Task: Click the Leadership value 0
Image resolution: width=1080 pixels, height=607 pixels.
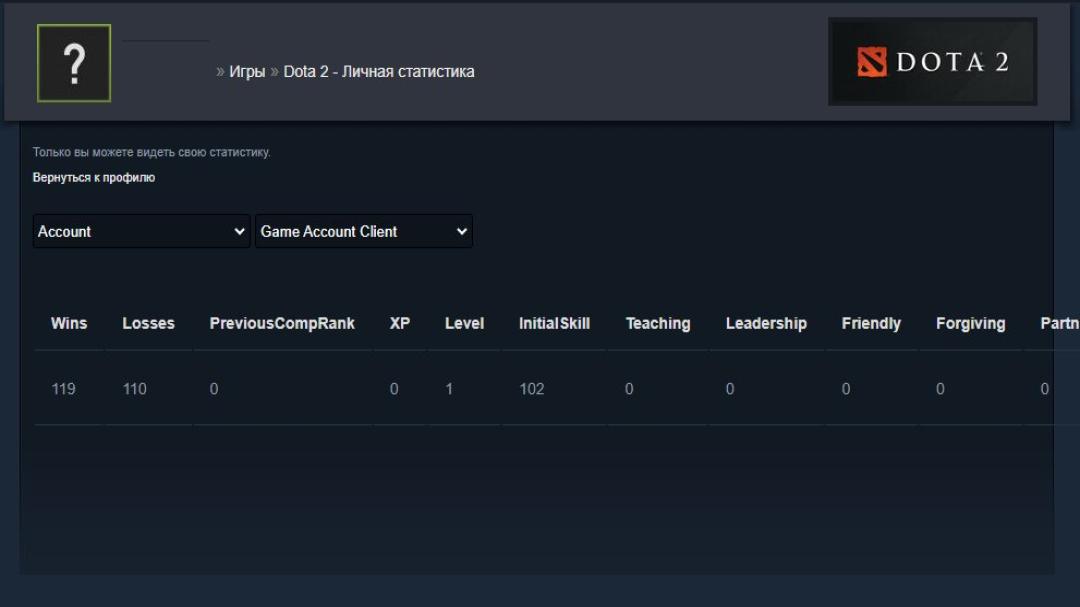Action: pyautogui.click(x=730, y=389)
